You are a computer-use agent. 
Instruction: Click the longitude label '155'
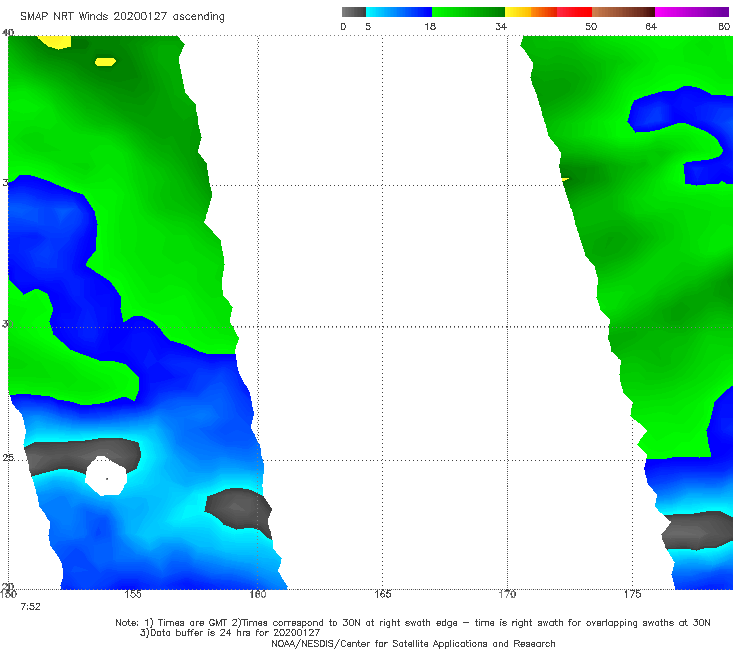(133, 594)
